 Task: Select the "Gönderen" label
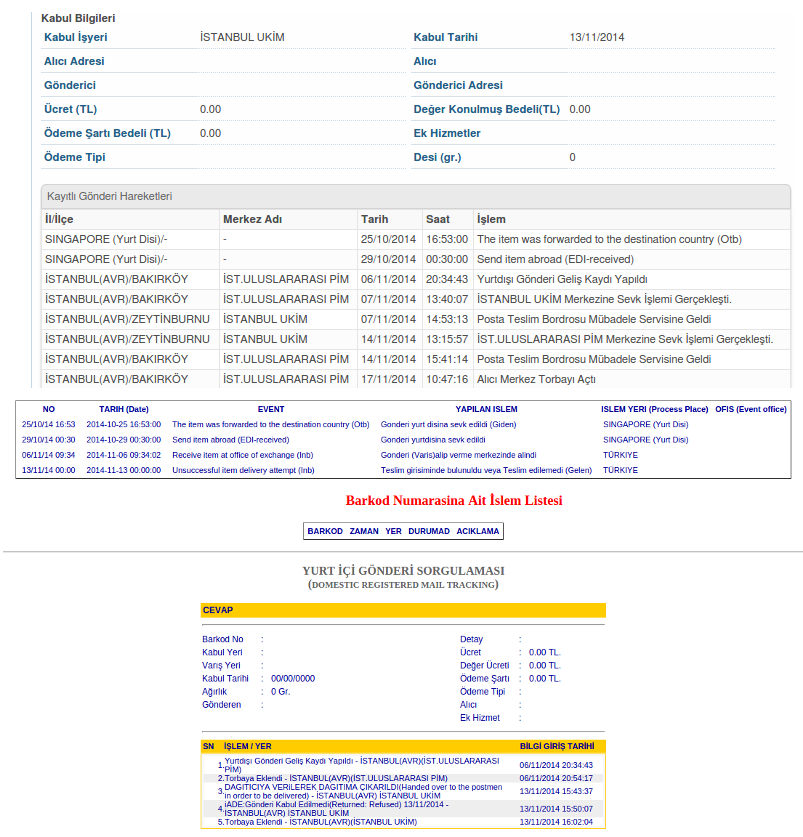pyautogui.click(x=222, y=705)
